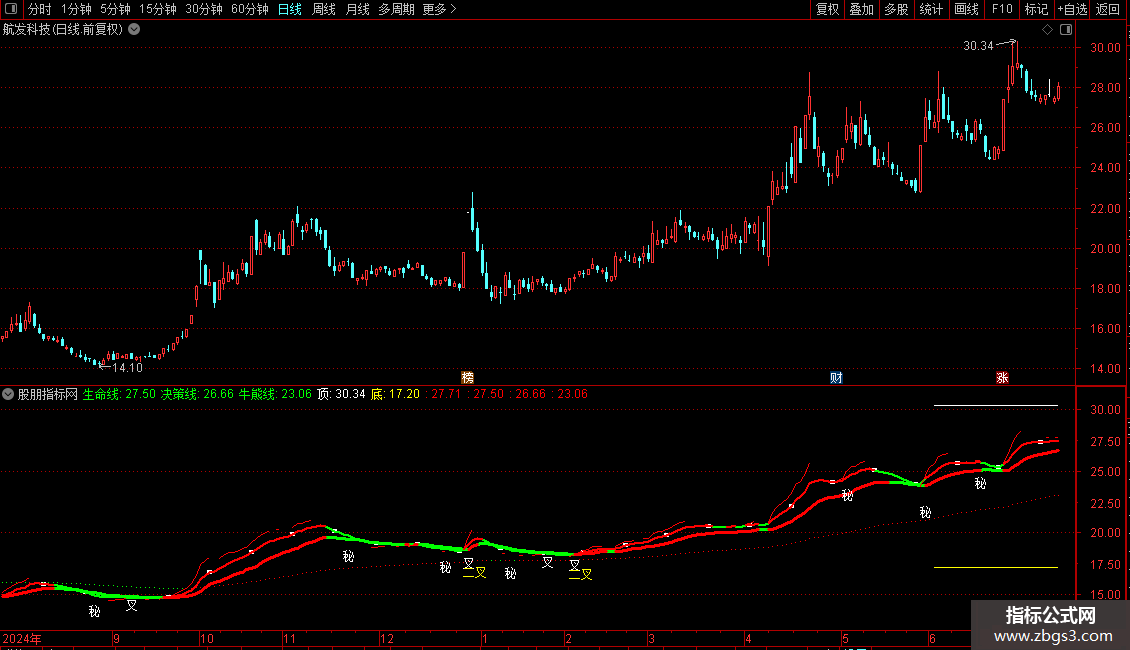Click the 涨 marker icon
The width and height of the screenshot is (1130, 650).
click(x=1002, y=378)
